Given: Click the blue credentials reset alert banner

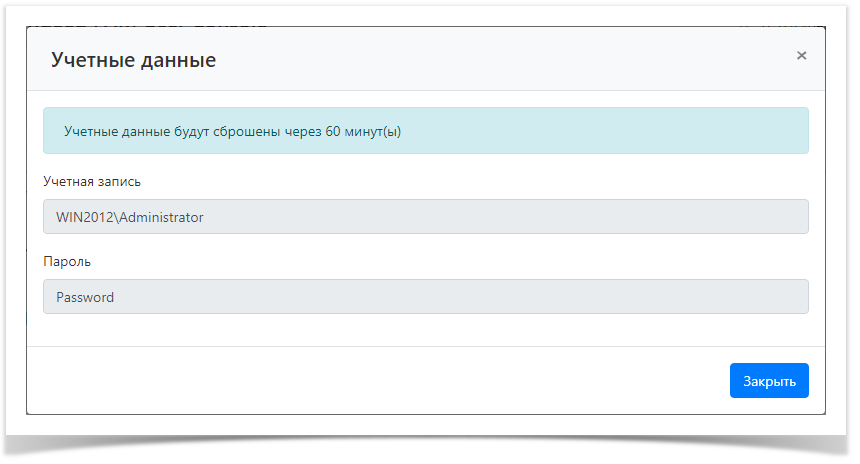Looking at the screenshot, I should click(425, 131).
